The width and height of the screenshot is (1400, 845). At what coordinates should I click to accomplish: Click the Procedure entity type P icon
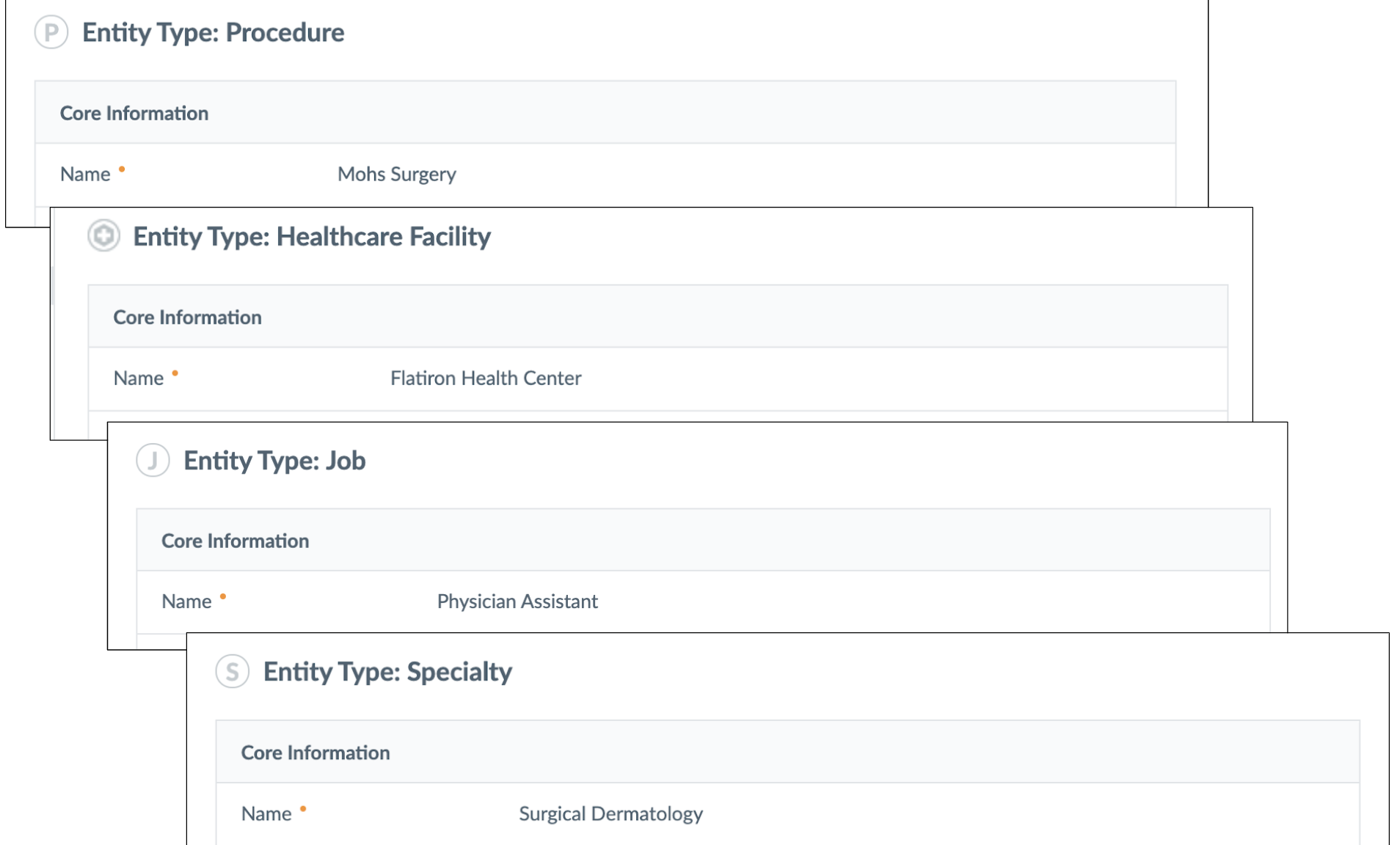point(51,32)
